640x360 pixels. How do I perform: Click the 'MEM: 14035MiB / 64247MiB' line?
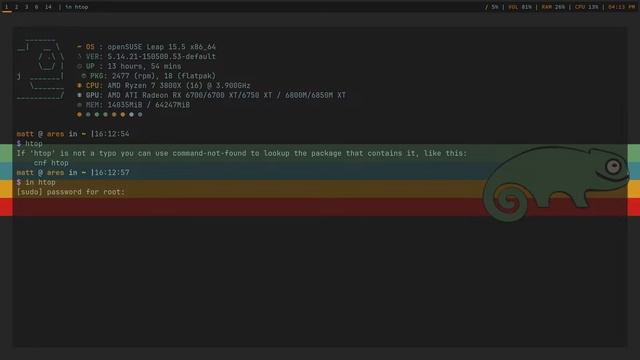click(x=133, y=105)
